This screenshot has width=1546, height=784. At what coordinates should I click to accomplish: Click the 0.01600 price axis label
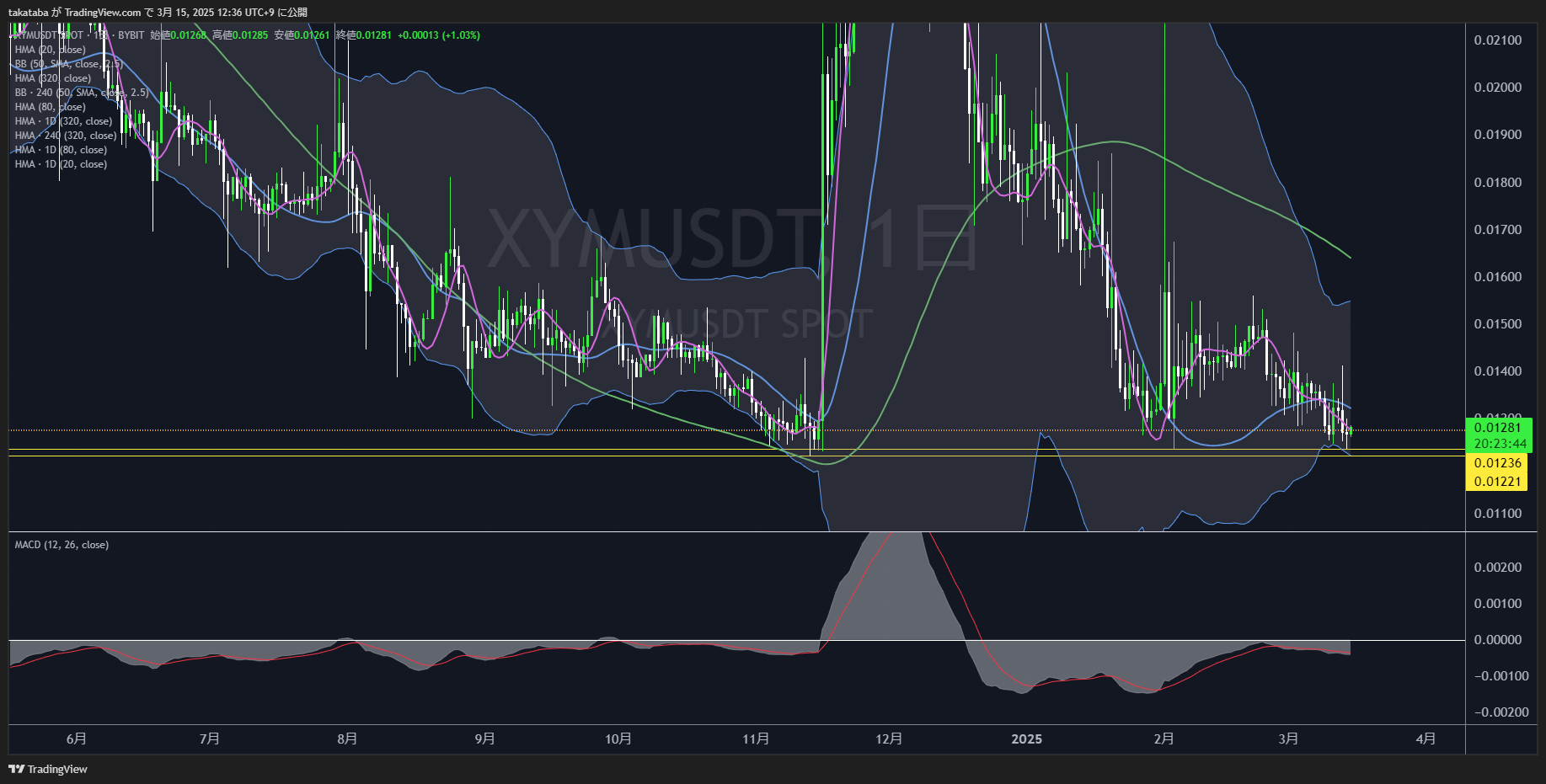pyautogui.click(x=1498, y=277)
